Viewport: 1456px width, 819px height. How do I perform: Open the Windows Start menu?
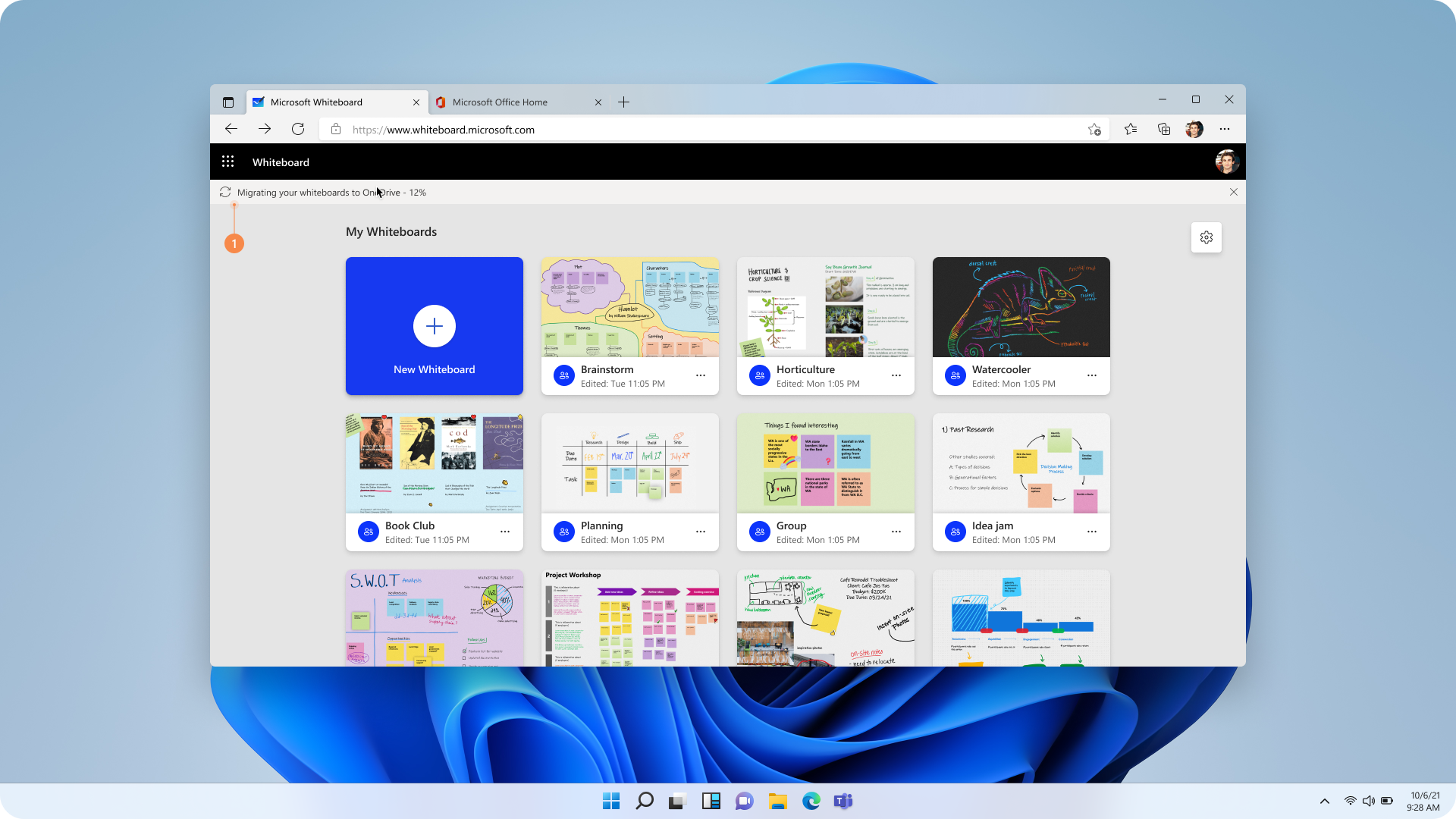[x=610, y=801]
